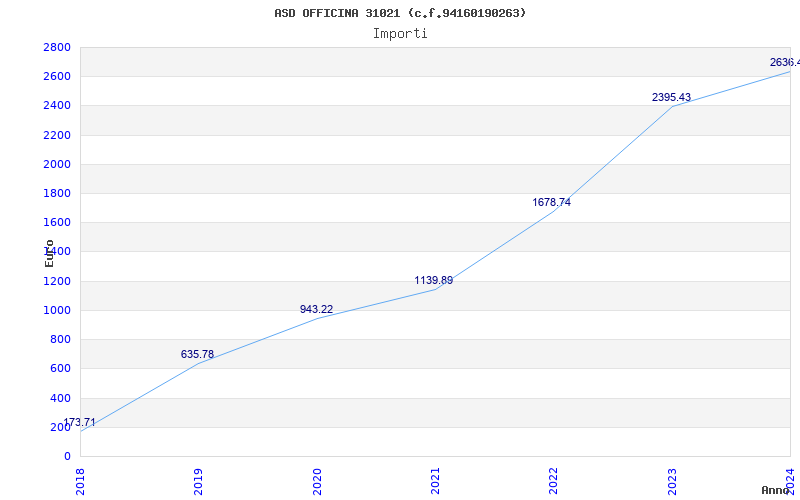Click the x-axis year 2021
800x500 pixels.
pyautogui.click(x=435, y=481)
